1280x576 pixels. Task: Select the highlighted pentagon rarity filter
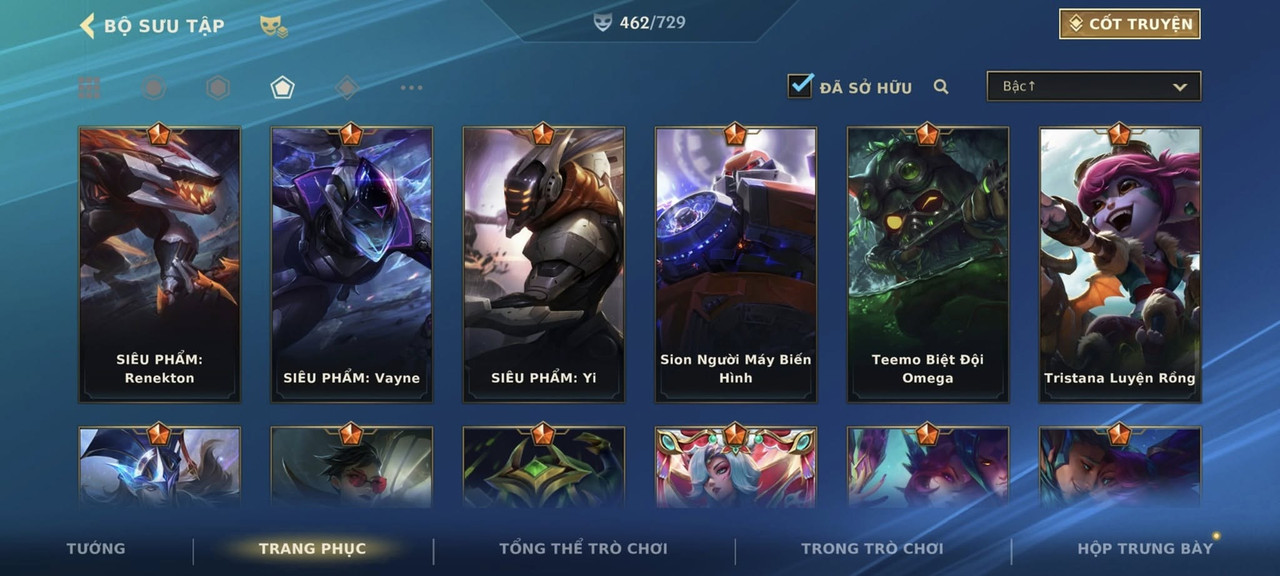(282, 88)
